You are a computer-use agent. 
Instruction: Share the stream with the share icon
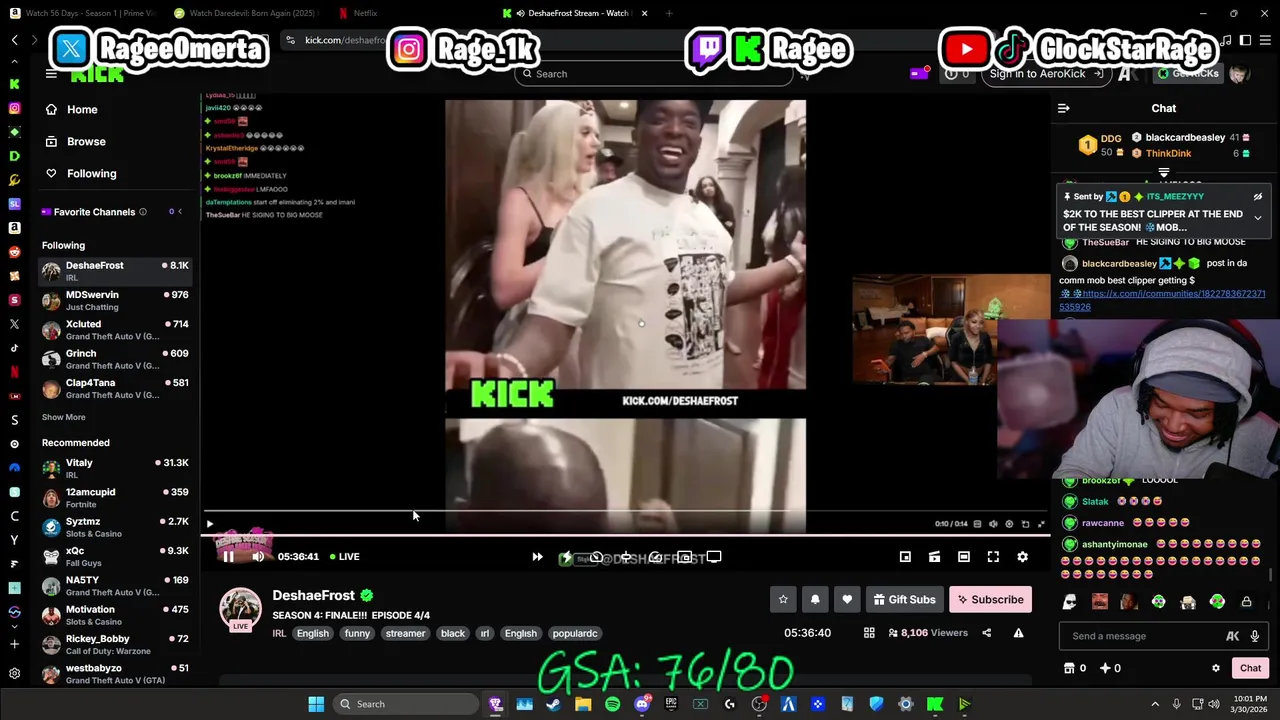click(x=986, y=633)
